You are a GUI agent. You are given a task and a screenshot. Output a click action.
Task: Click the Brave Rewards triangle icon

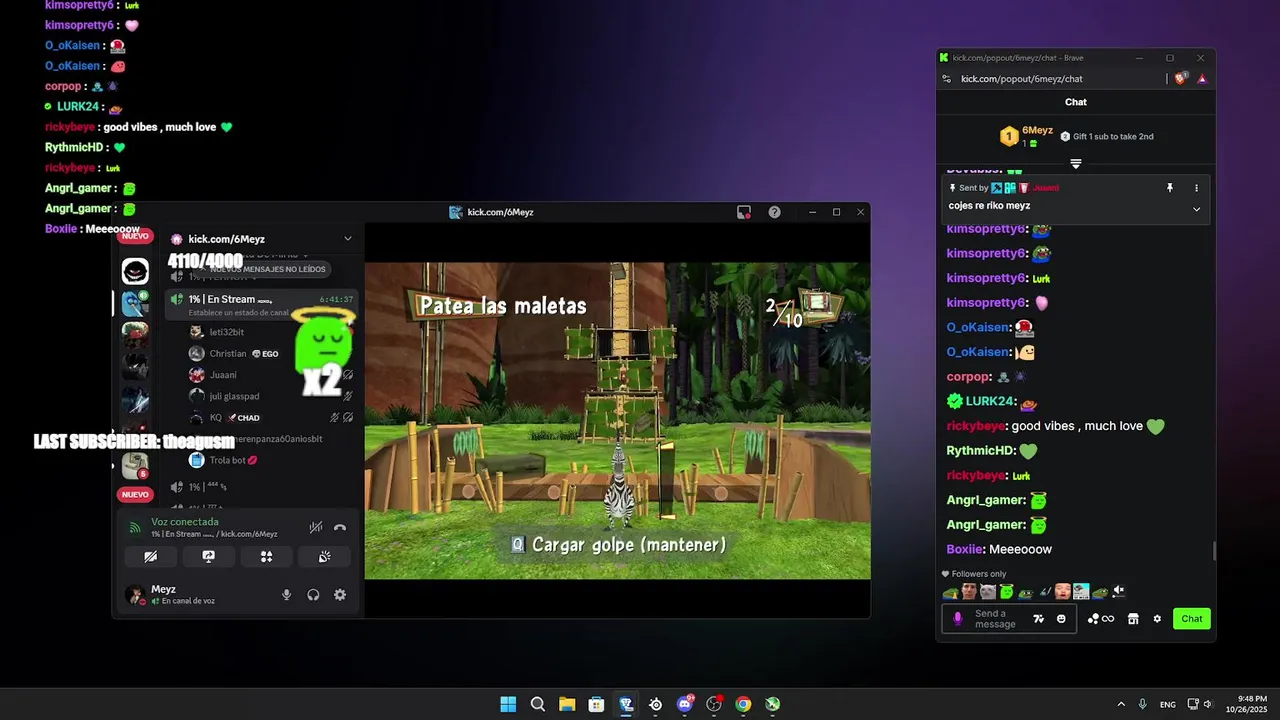point(1201,79)
